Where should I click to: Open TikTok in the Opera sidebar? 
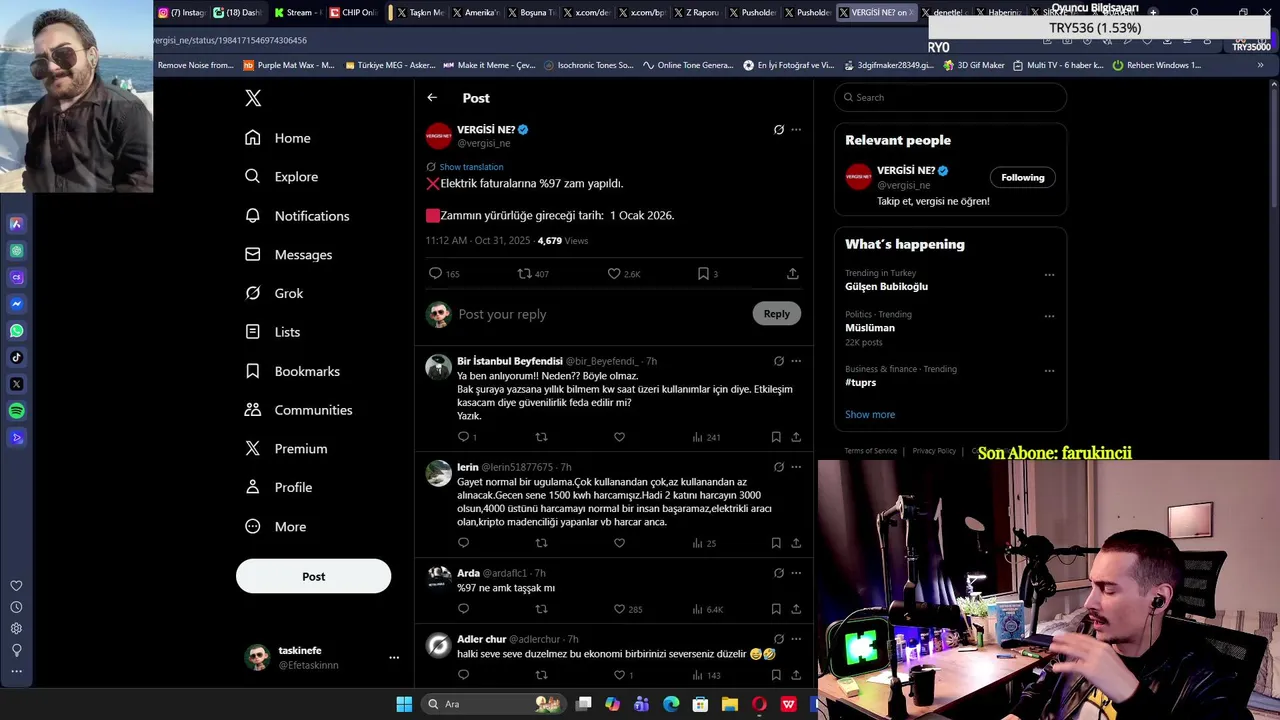point(16,357)
